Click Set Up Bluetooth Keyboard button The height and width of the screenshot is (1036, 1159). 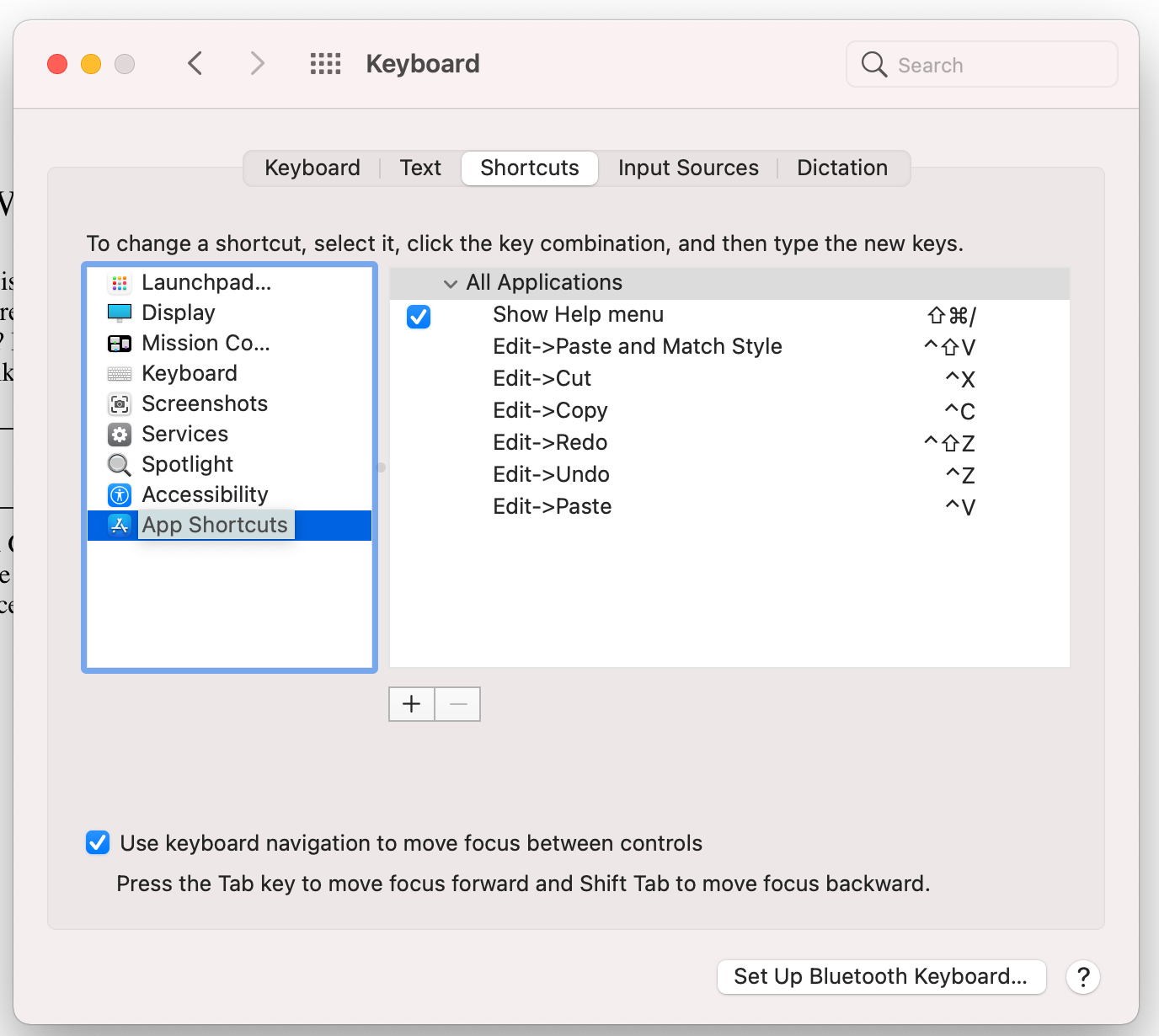click(880, 977)
